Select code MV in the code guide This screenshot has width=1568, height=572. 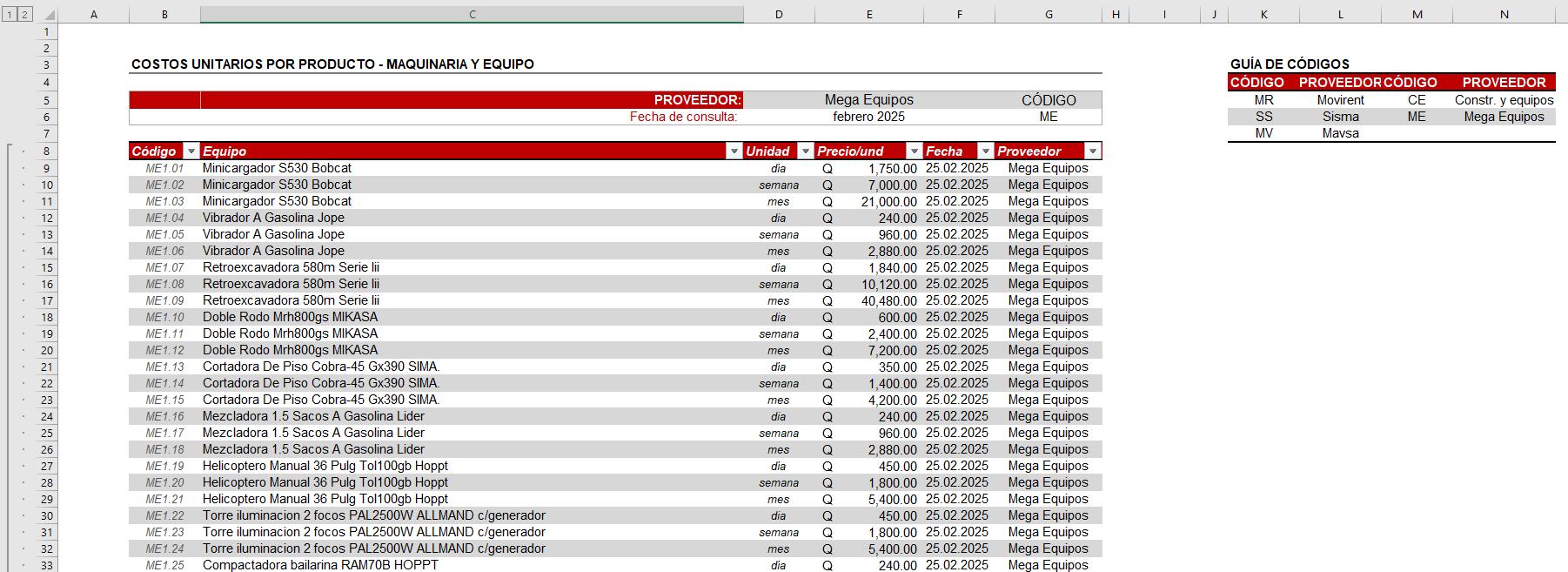(1263, 133)
